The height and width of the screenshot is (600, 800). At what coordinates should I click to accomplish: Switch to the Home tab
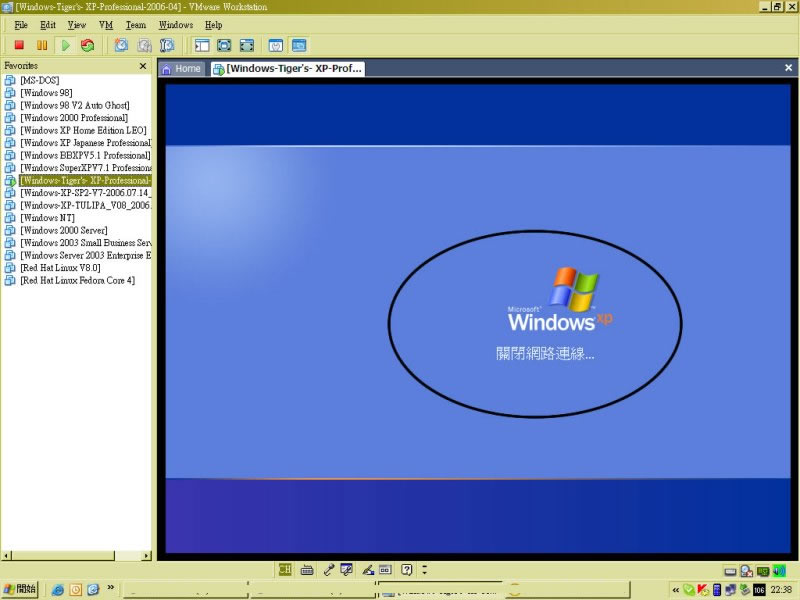182,69
